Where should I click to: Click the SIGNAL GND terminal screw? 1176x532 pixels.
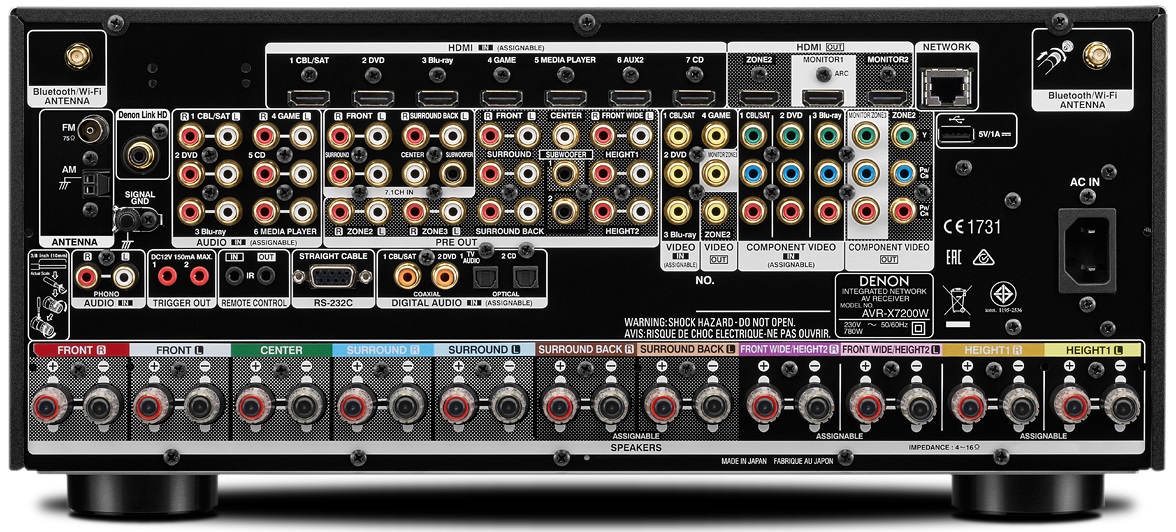(126, 216)
